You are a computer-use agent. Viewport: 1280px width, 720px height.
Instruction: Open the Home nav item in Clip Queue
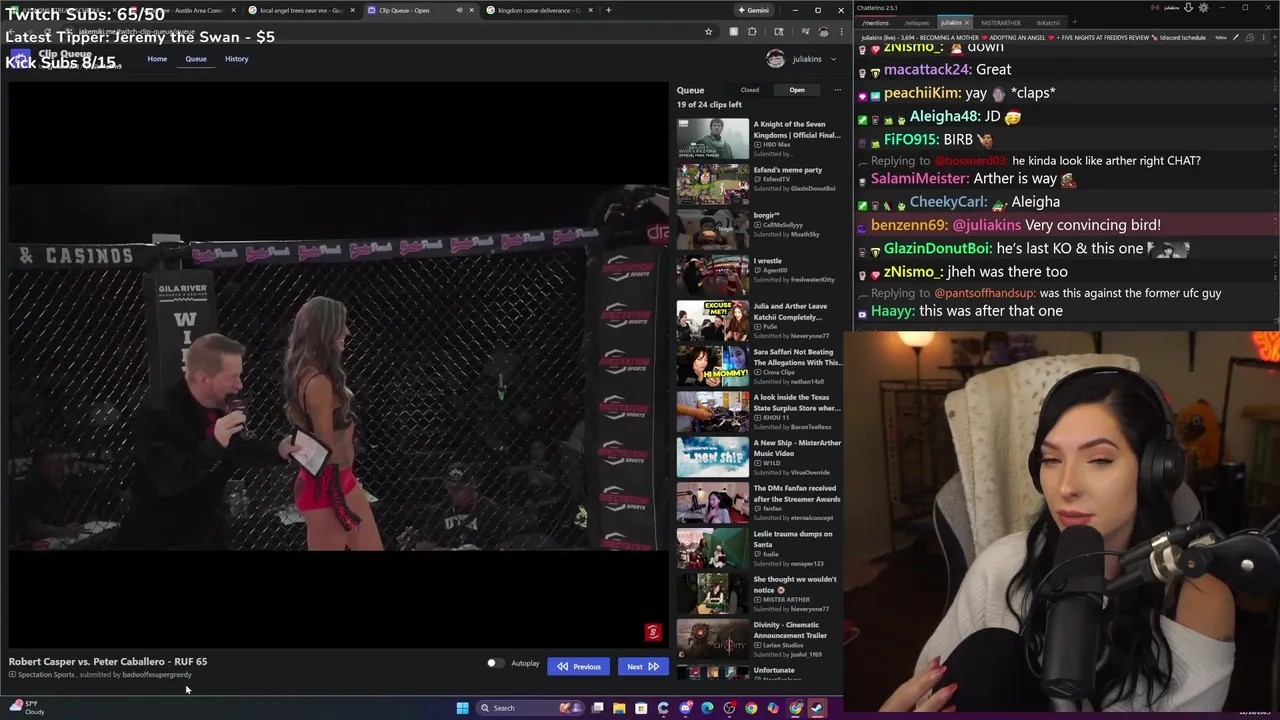pyautogui.click(x=157, y=59)
